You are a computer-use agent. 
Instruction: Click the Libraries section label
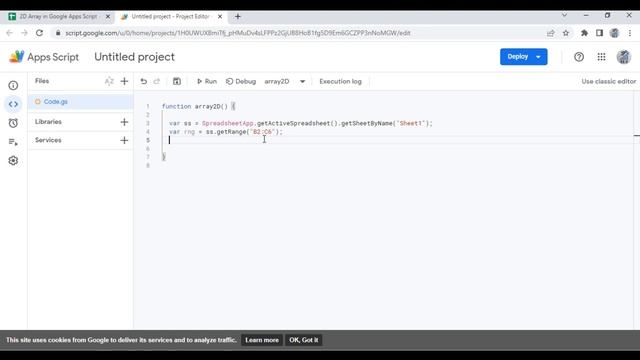pyautogui.click(x=48, y=122)
